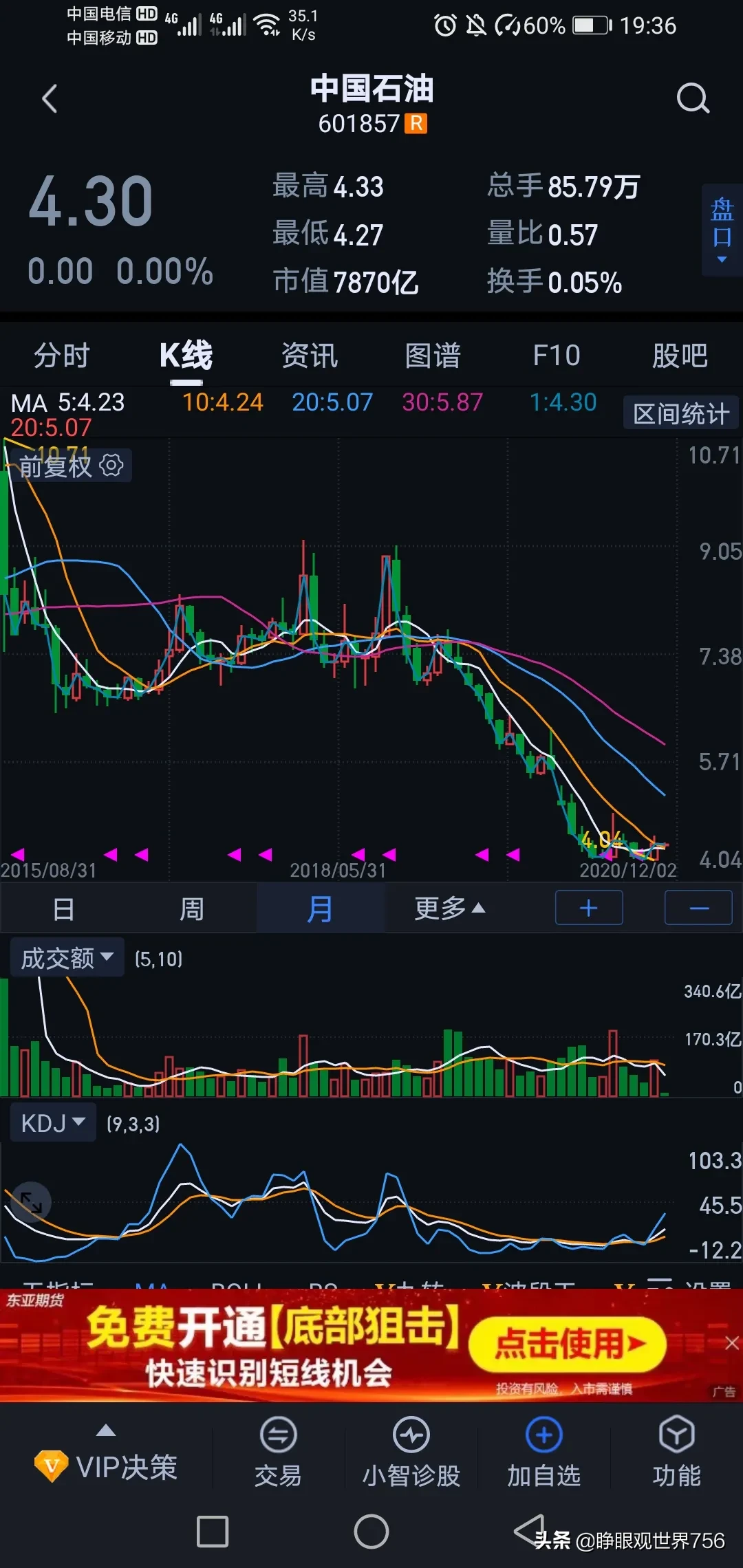Tap the 2015/08/31 date marker
This screenshot has height=1568, width=743.
(x=48, y=870)
